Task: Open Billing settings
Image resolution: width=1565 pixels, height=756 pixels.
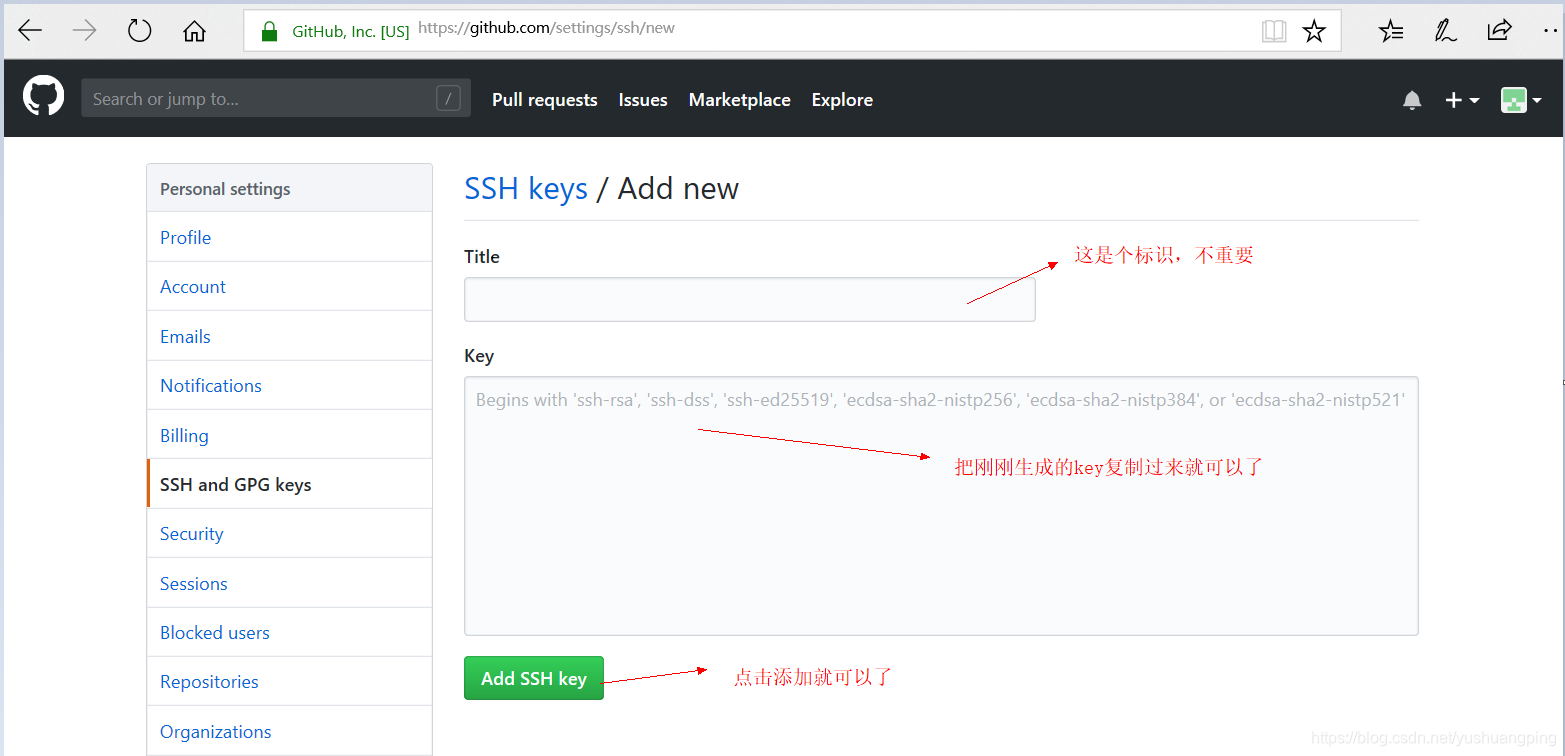Action: tap(289, 435)
